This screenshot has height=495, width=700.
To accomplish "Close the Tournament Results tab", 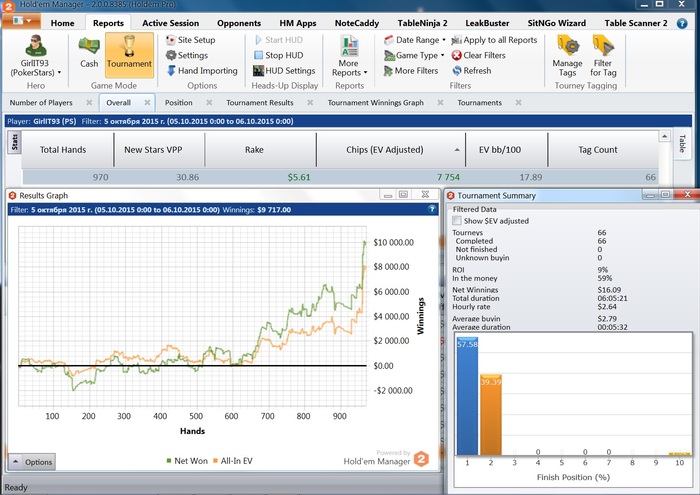I will [310, 103].
